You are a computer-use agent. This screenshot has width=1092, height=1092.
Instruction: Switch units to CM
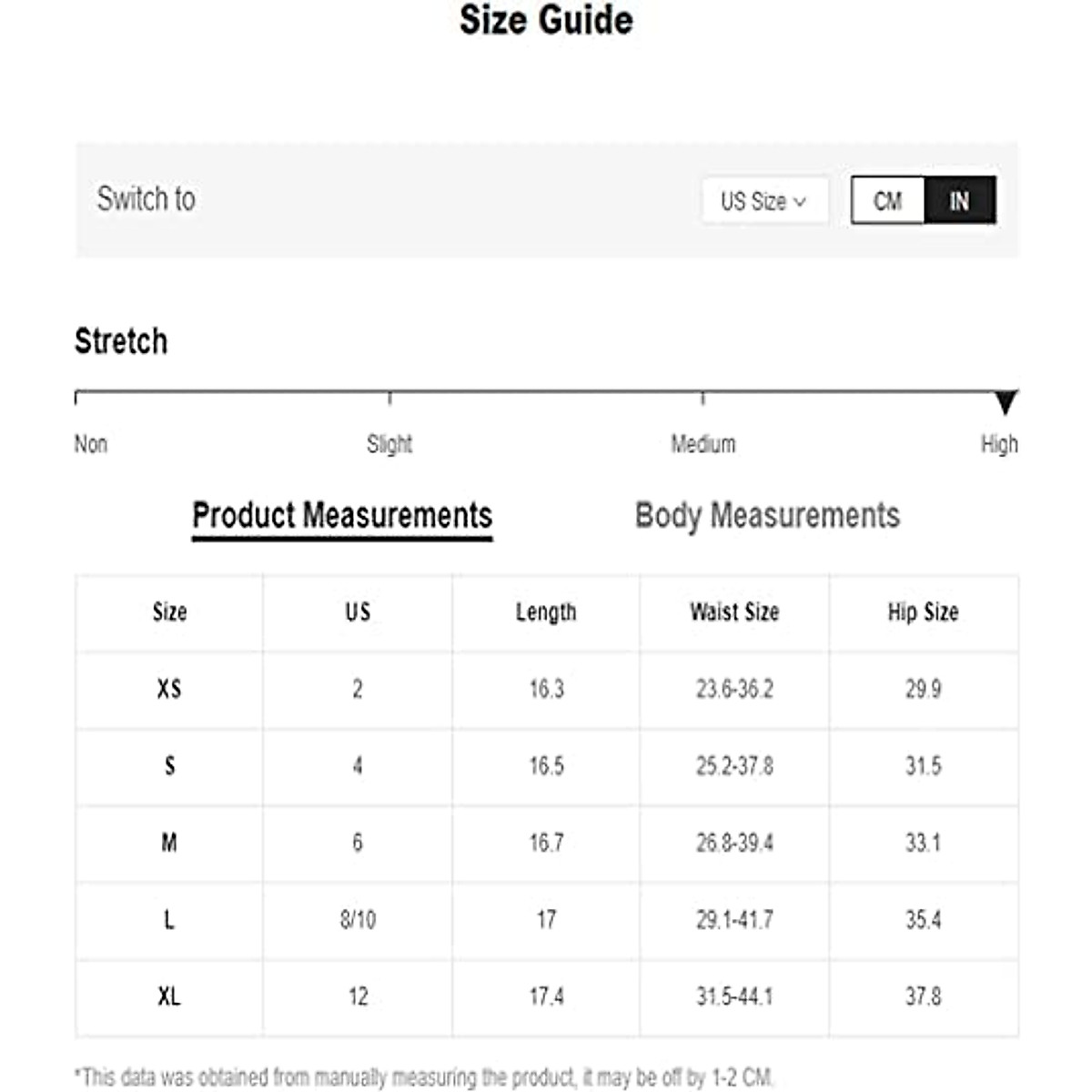tap(887, 200)
